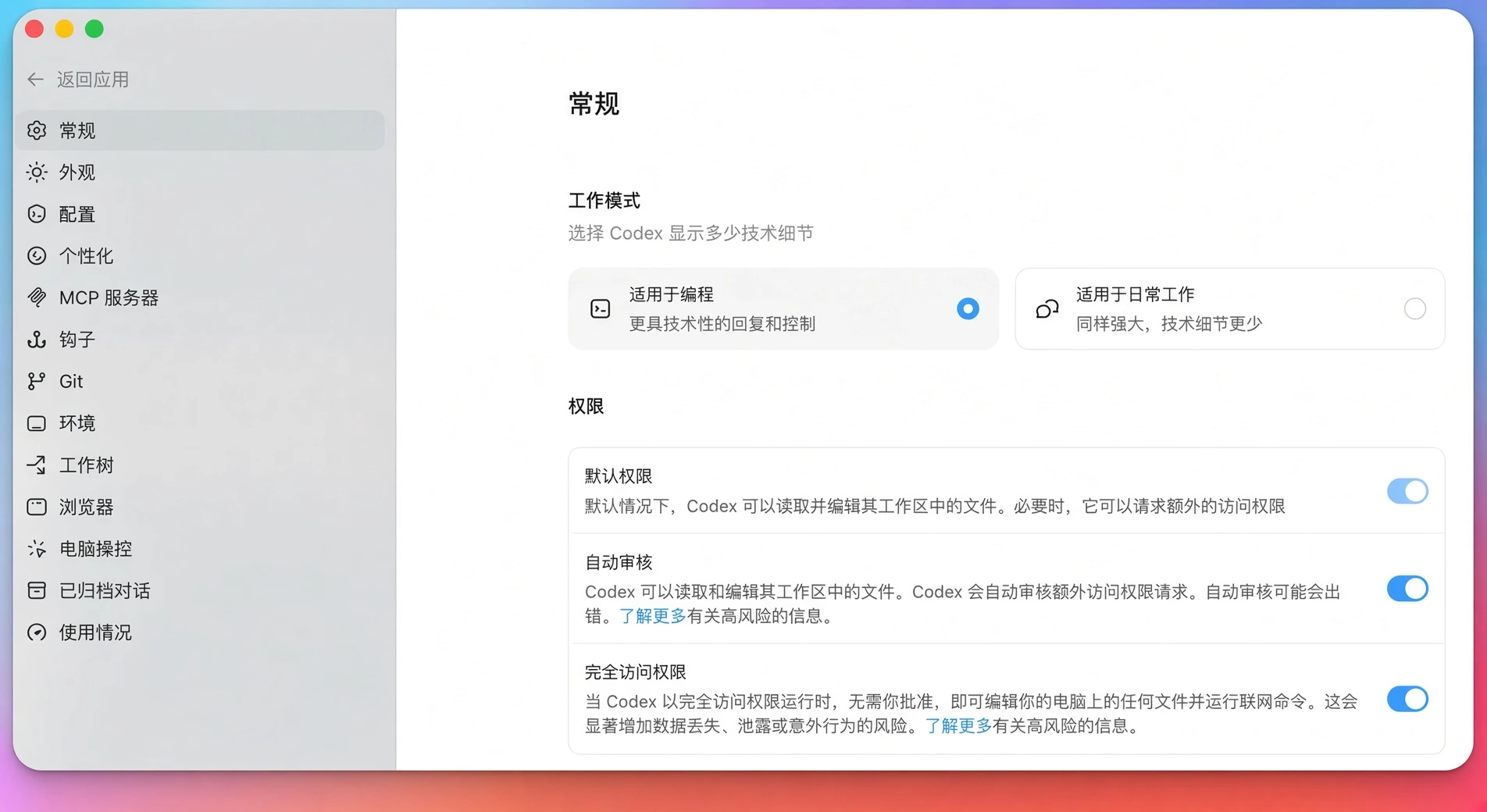This screenshot has width=1487, height=812.
Task: Open the 钩子 settings page
Action: pos(200,340)
